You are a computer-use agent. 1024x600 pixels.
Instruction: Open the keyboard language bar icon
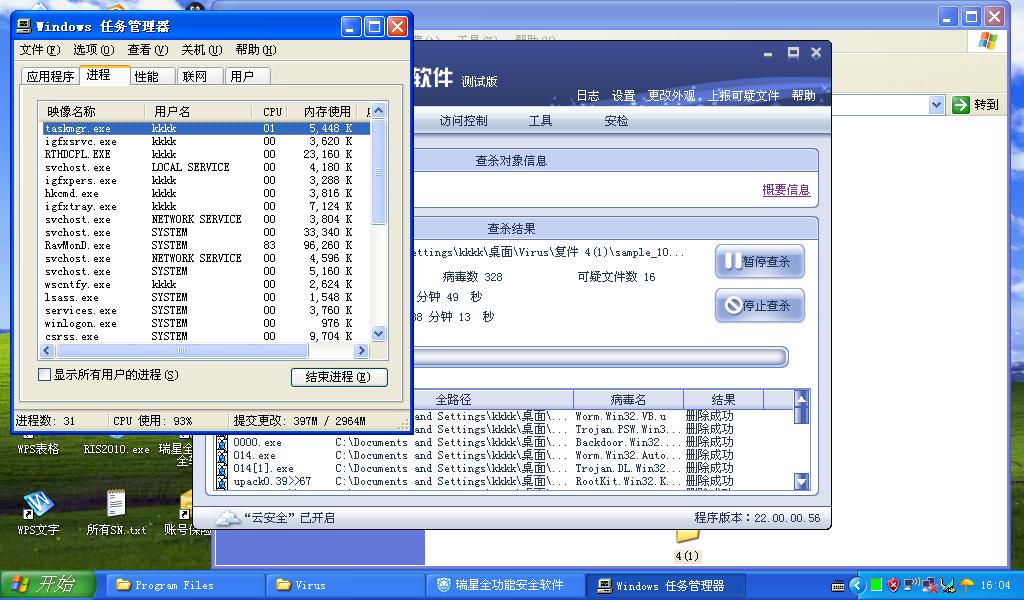coord(838,586)
